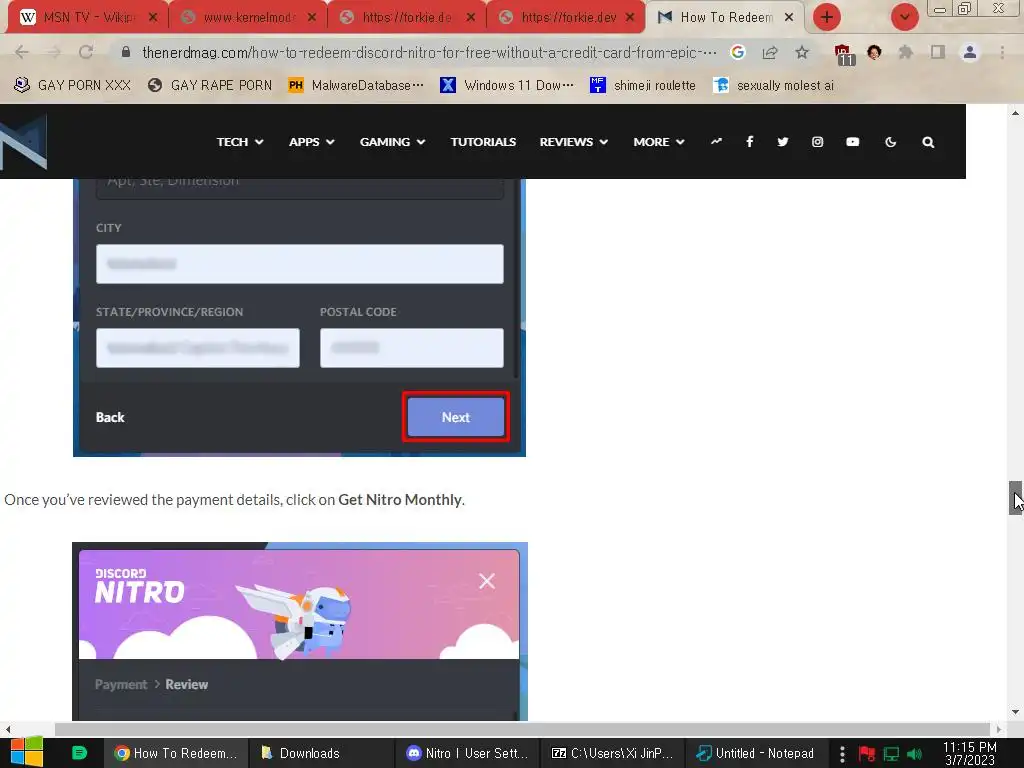The height and width of the screenshot is (768, 1024).
Task: Open the MalwareDatabase bookmark
Action: click(x=356, y=86)
